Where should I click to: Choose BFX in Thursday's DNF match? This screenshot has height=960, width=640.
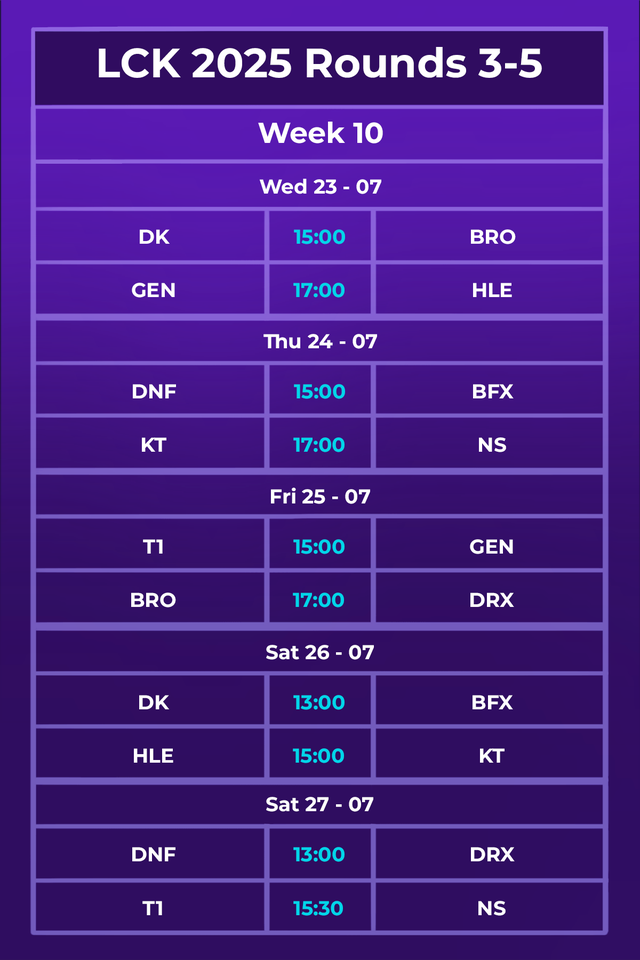pyautogui.click(x=492, y=392)
